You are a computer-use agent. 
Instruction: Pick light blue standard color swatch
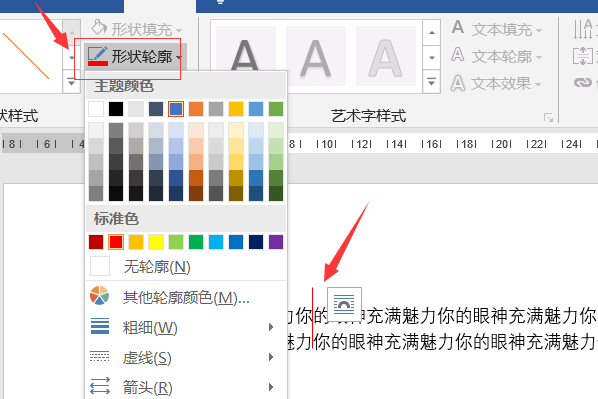pos(216,242)
